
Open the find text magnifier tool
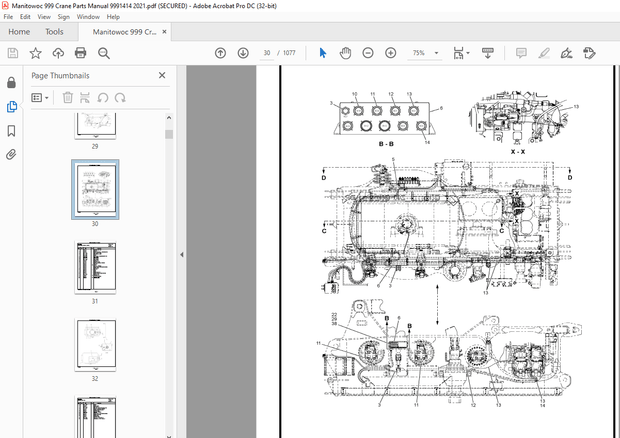pyautogui.click(x=104, y=53)
